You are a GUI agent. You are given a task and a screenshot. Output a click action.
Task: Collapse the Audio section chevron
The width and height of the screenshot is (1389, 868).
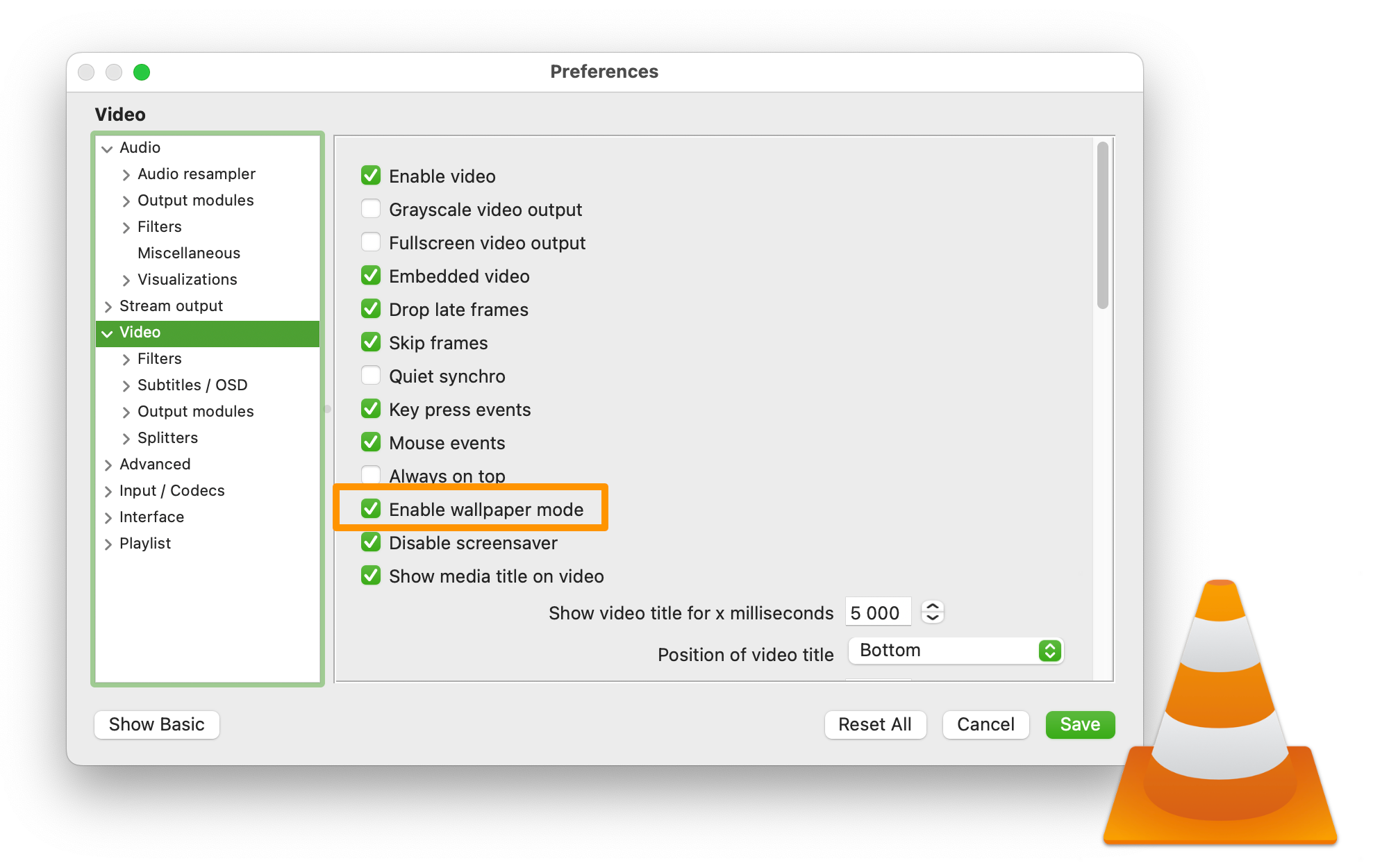pyautogui.click(x=108, y=149)
